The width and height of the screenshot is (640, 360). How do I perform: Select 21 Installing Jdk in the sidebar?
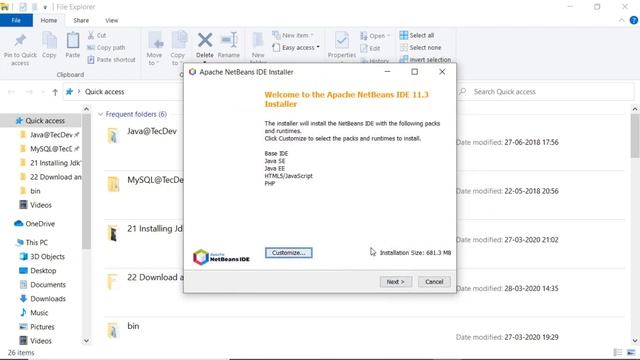tap(50, 163)
